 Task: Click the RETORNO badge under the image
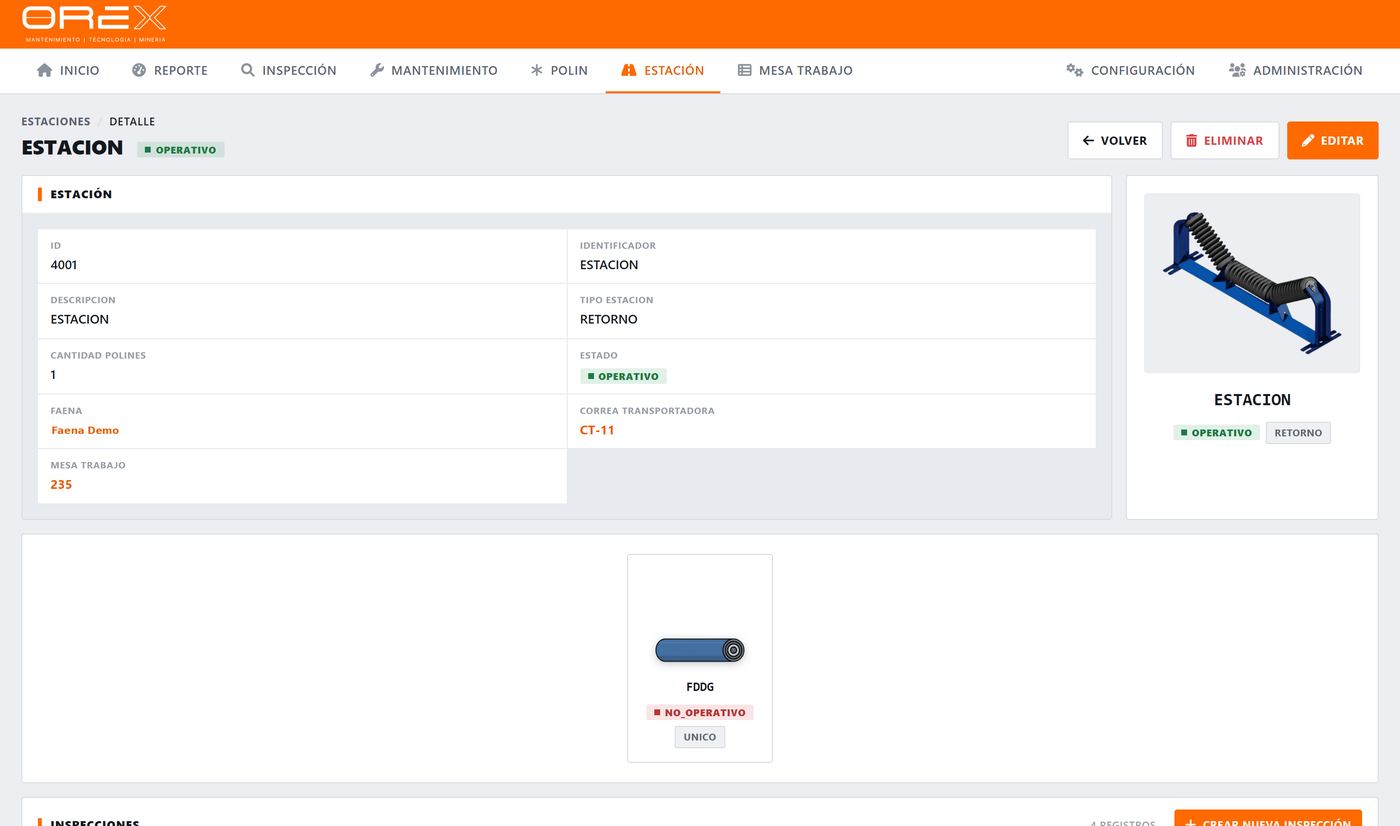point(1298,433)
